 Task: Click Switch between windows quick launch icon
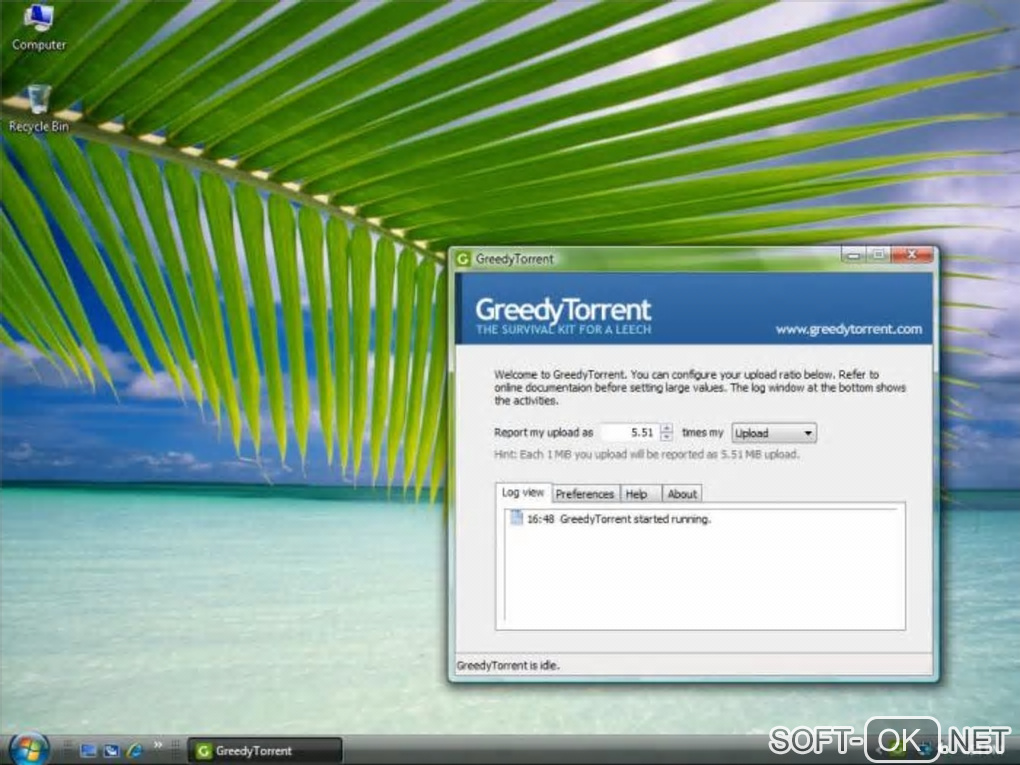coord(111,751)
